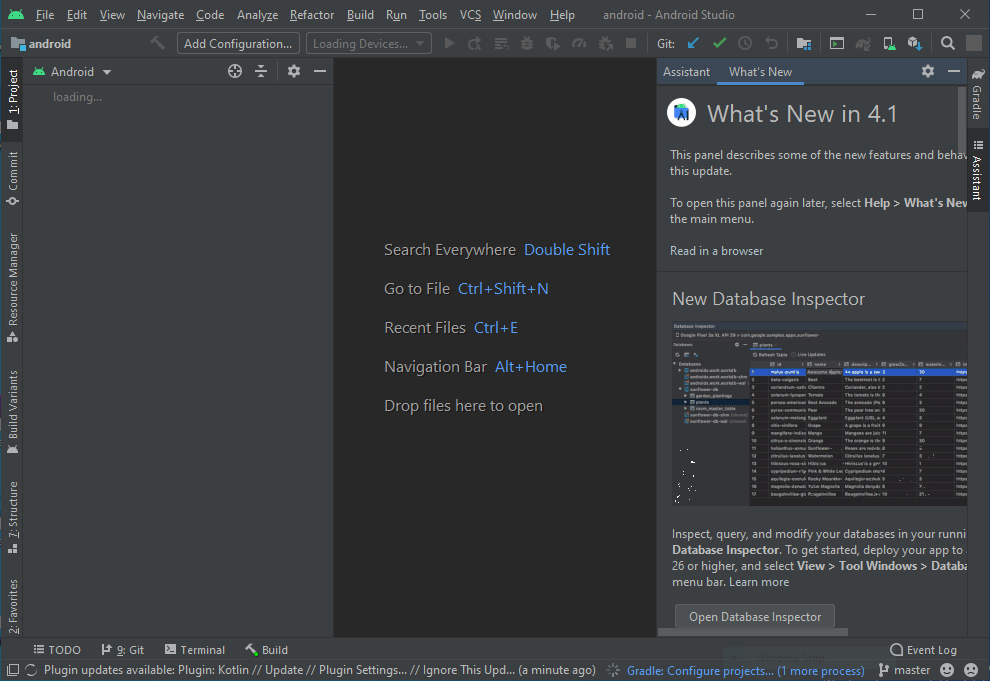The image size is (990, 681).
Task: Click the android project breadcrumb in the navigation bar
Action: 42,44
